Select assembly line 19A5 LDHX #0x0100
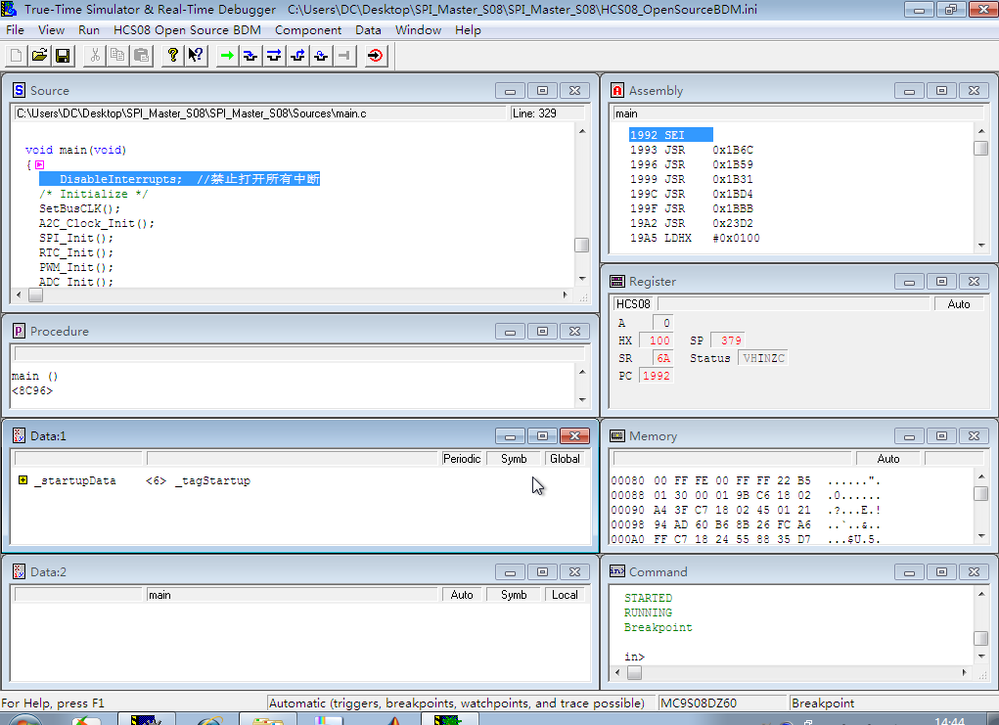This screenshot has height=725, width=999. 694,238
